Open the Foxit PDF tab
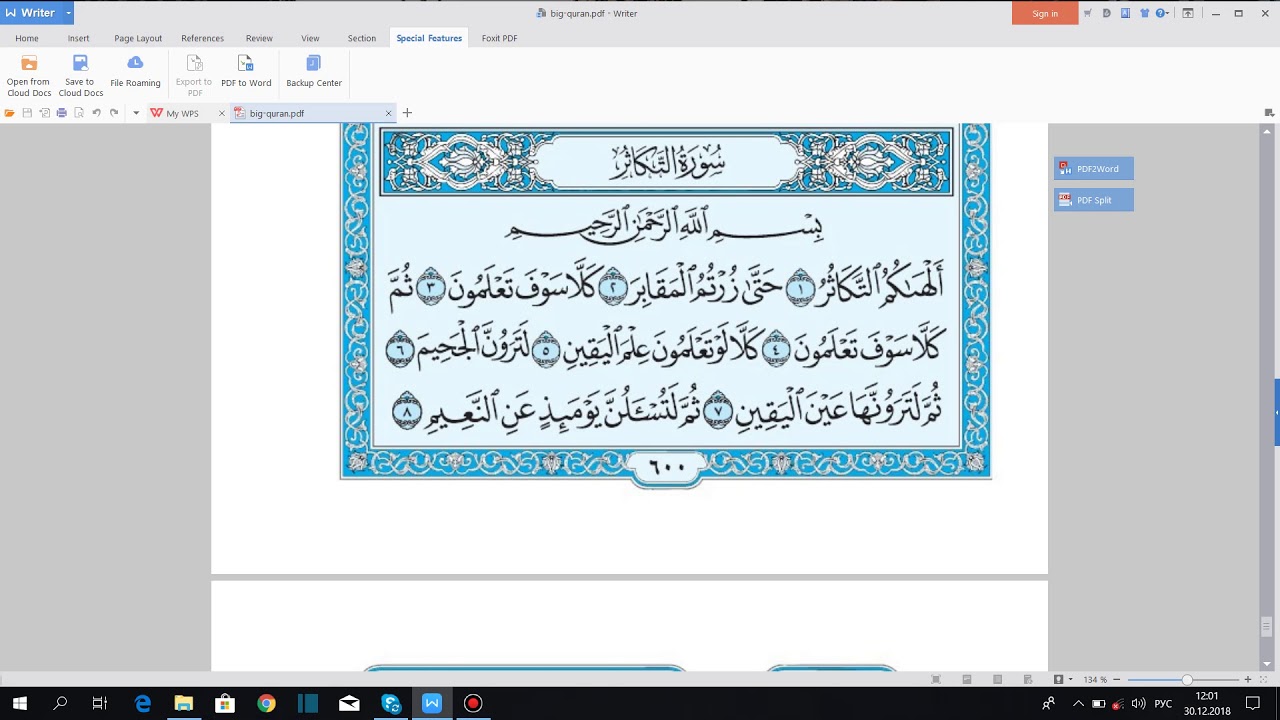This screenshot has width=1280, height=720. point(499,38)
